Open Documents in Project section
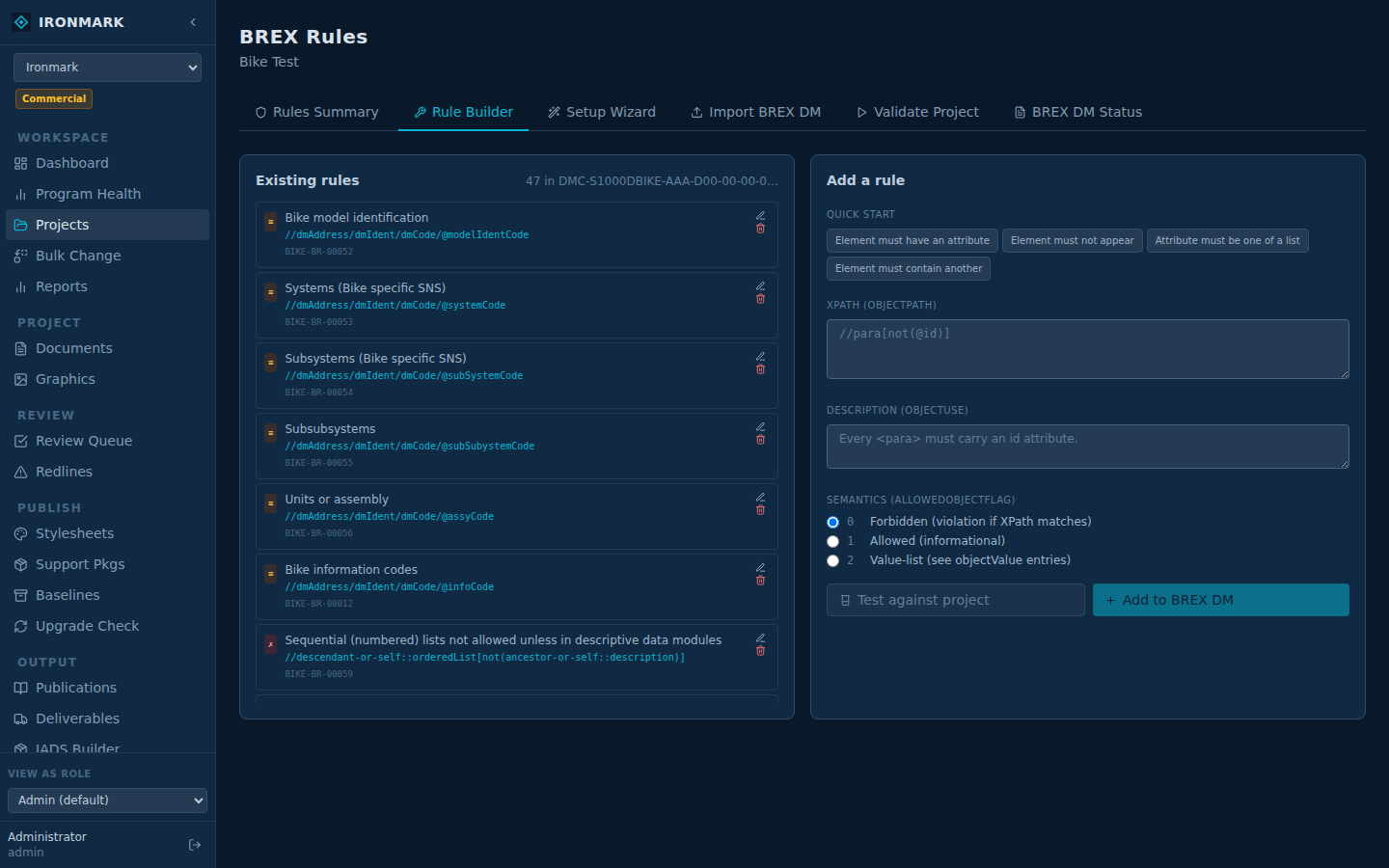Viewport: 1389px width, 868px height. (107, 348)
